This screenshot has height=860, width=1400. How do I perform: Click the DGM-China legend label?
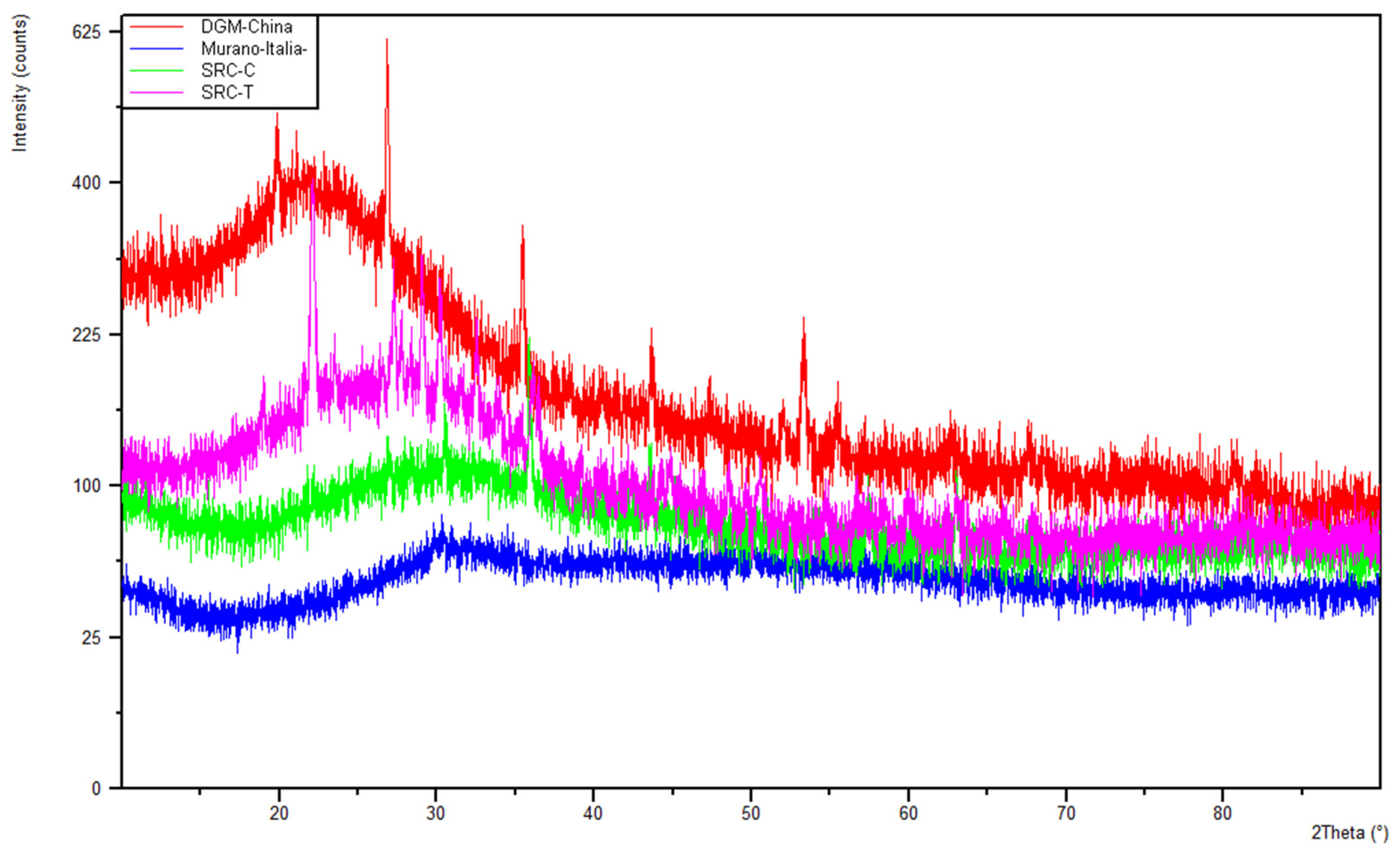click(x=246, y=27)
